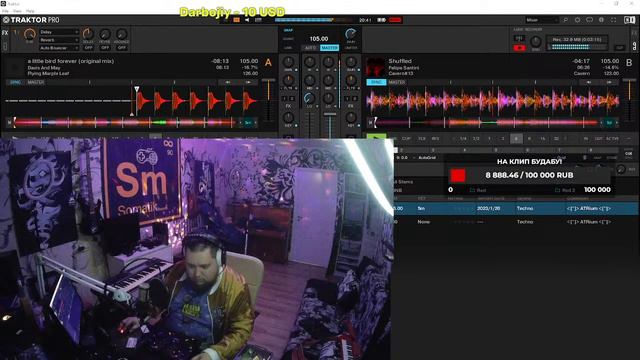Click the Auto Bouncer amount knob
Viewport: 640px width, 360px height.
[122, 34]
